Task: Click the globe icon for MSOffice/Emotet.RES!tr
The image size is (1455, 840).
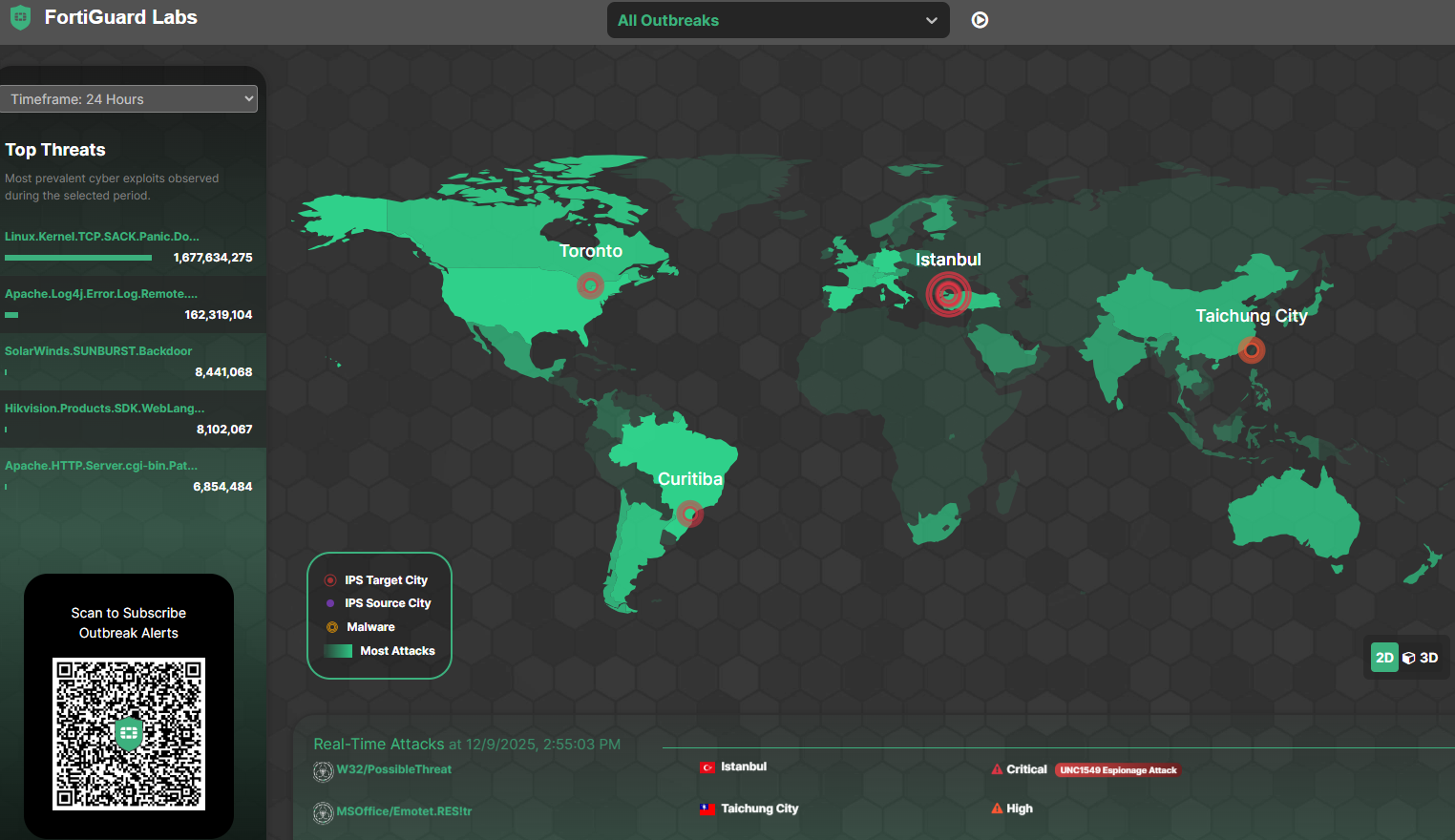Action: [323, 812]
